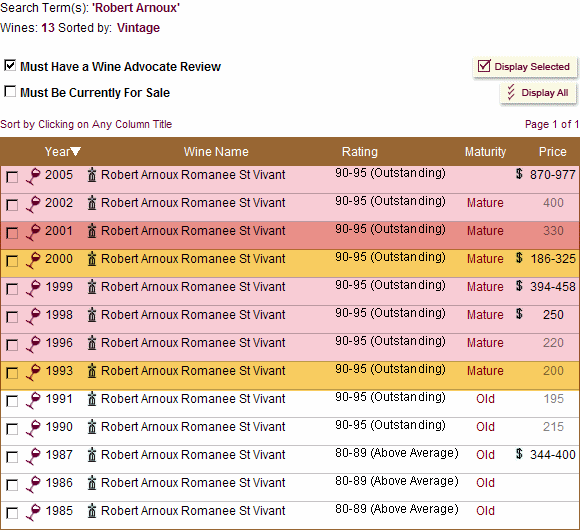Tick the checkbox for the 2002 wine
580x530 pixels.
coord(12,205)
